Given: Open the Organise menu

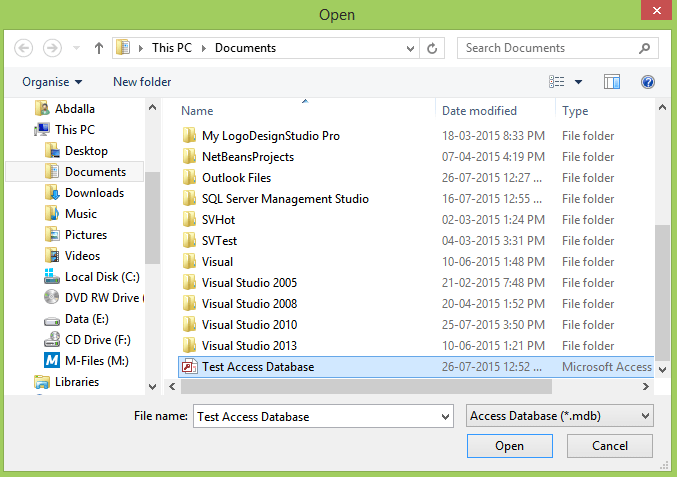Looking at the screenshot, I should pos(52,82).
